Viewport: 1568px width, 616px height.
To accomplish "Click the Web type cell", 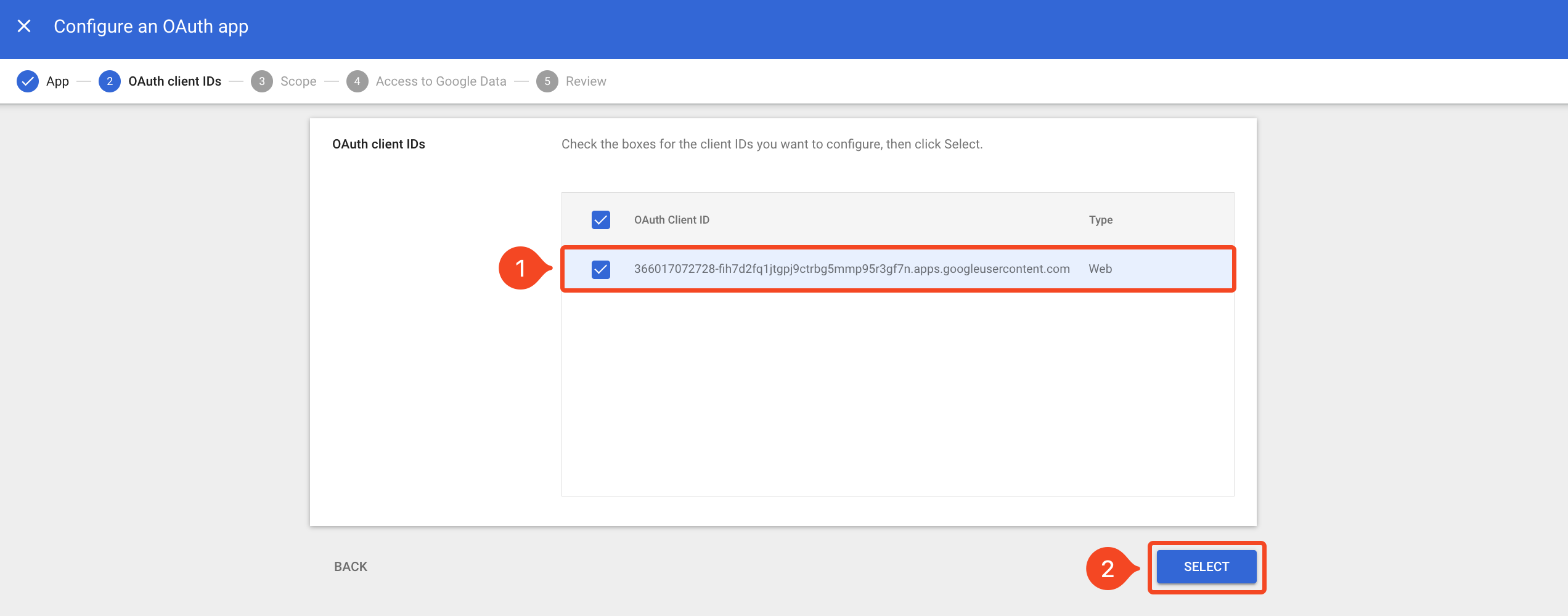I will (1100, 269).
